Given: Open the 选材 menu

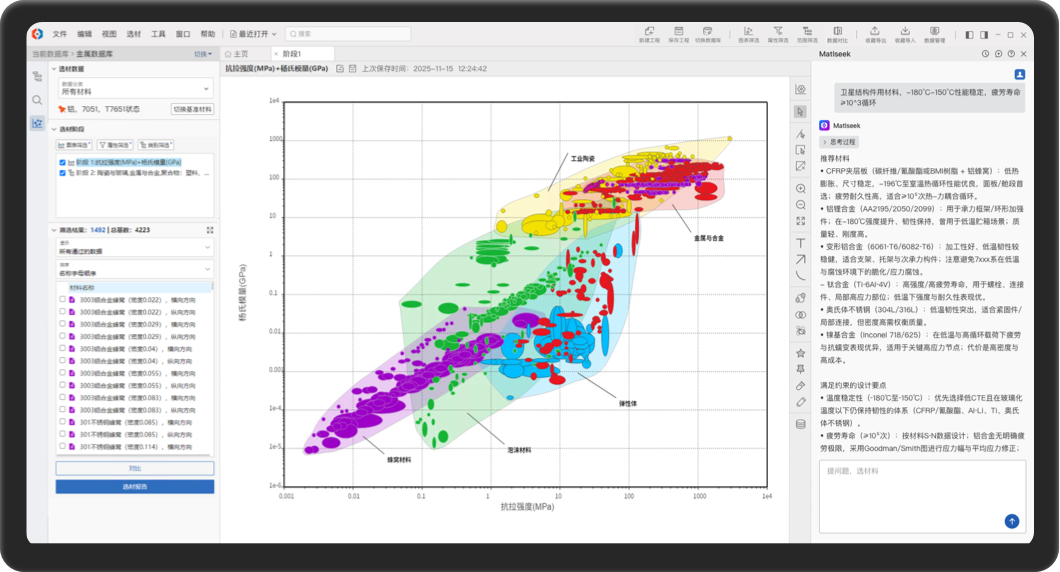Looking at the screenshot, I should tap(134, 34).
